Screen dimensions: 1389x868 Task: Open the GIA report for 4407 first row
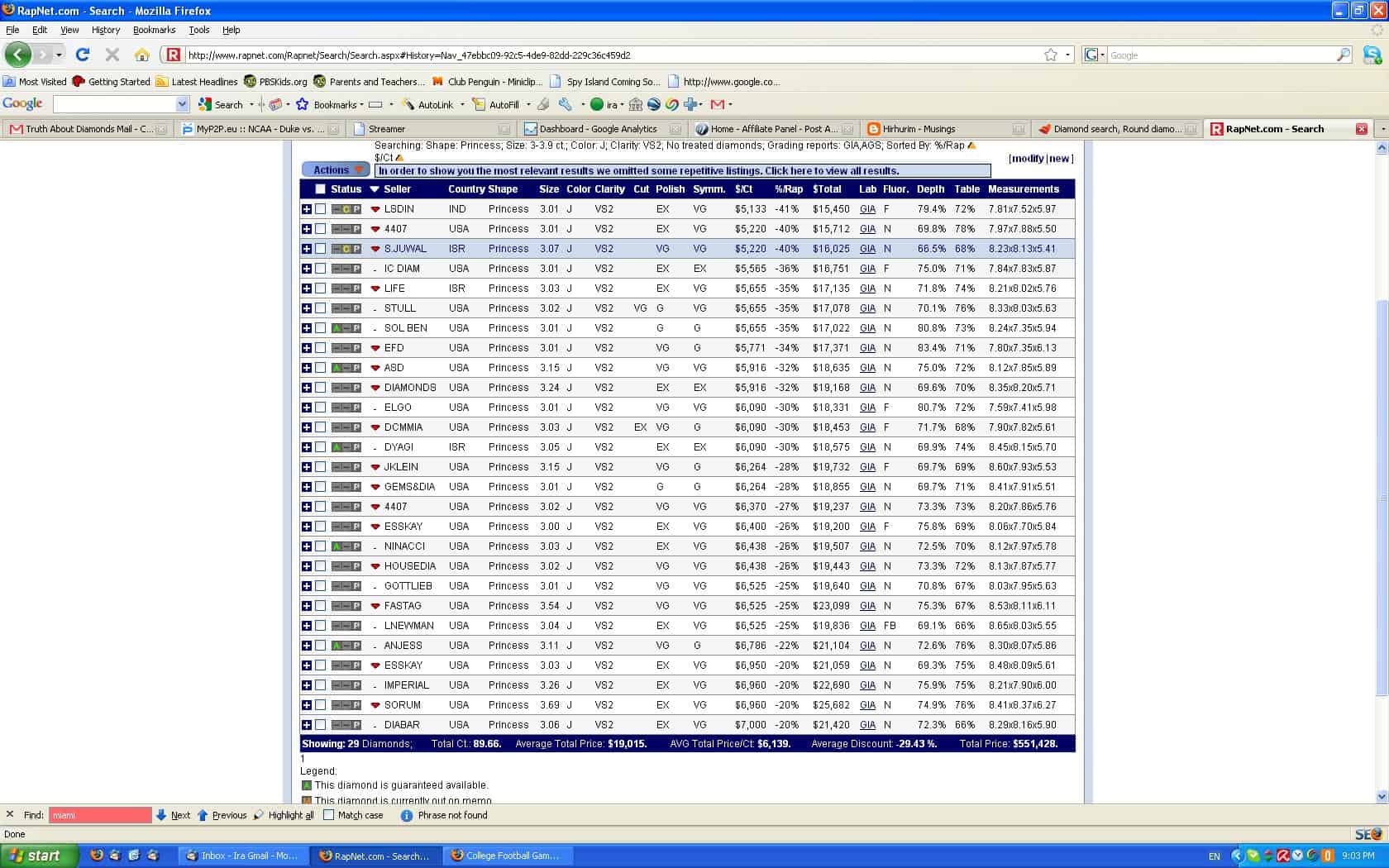867,229
